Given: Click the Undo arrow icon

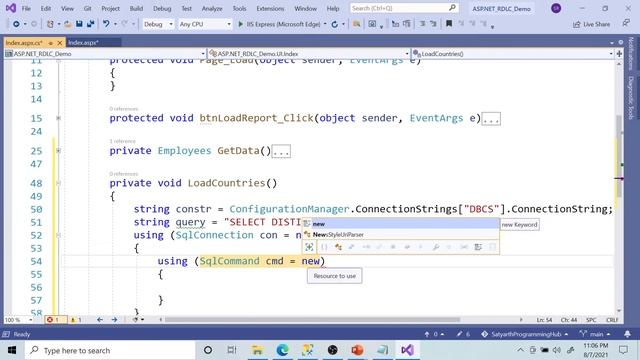Looking at the screenshot, I should (x=106, y=24).
